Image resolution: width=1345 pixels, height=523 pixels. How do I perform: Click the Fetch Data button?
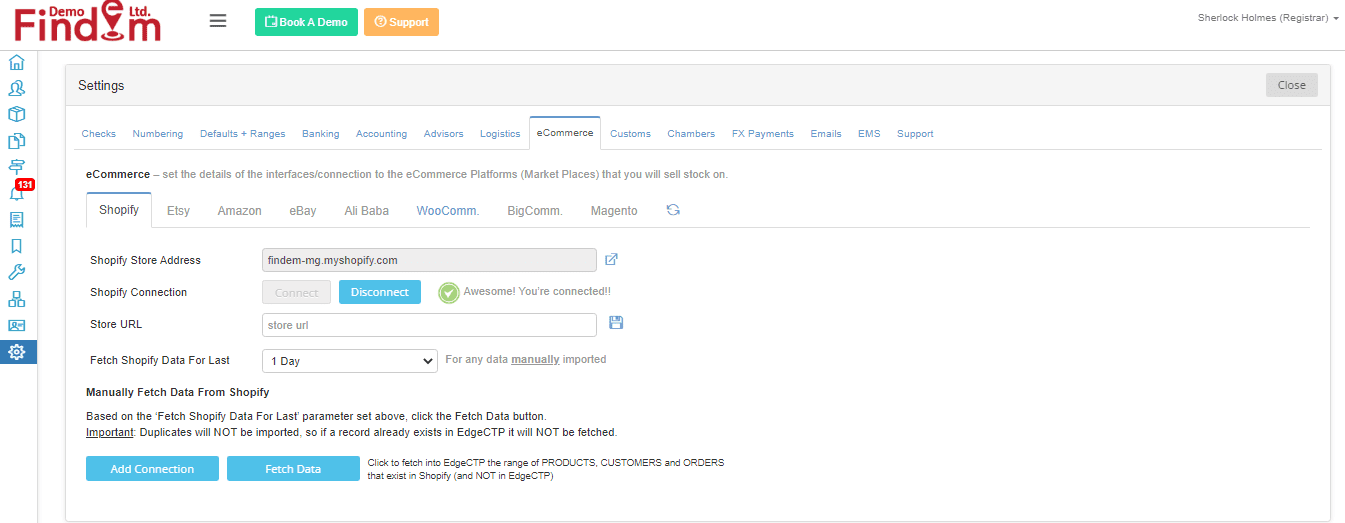click(293, 469)
